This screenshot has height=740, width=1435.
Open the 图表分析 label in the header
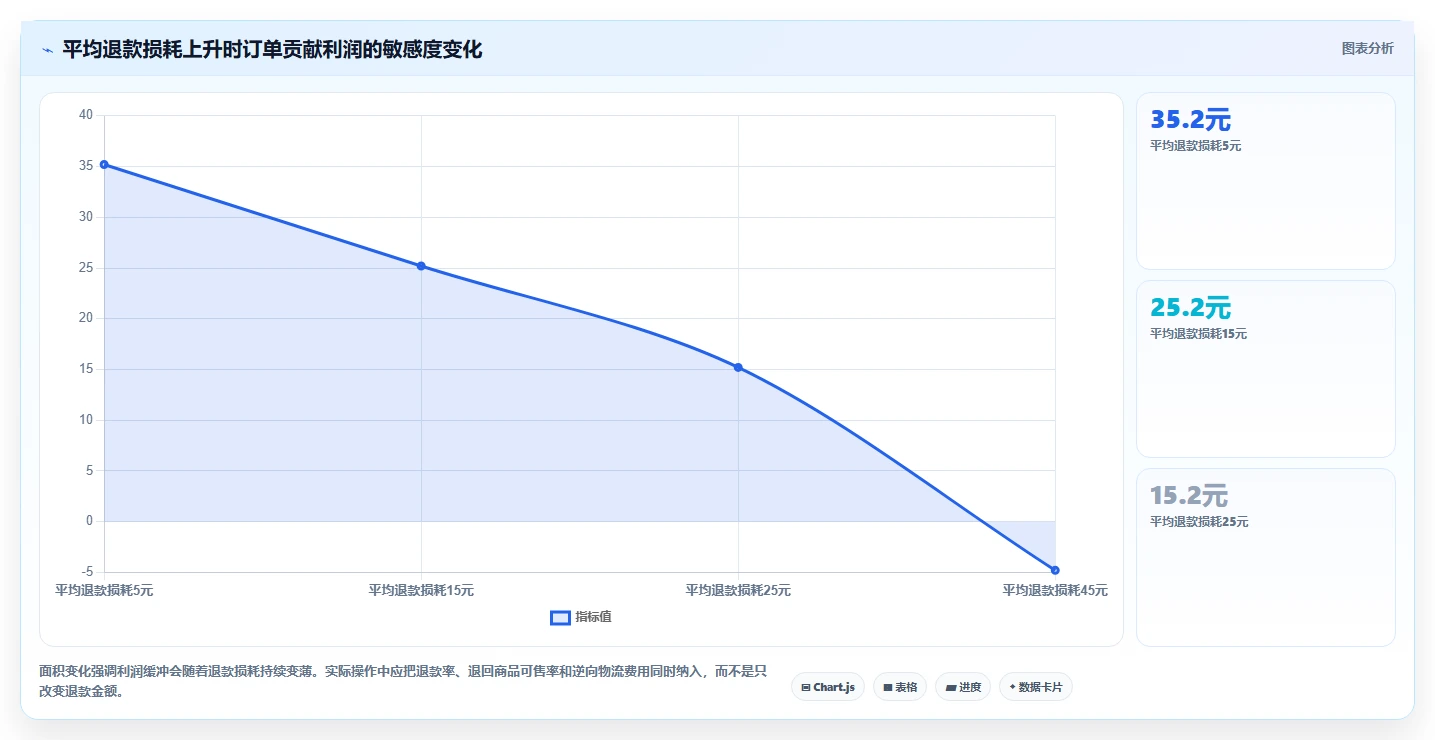(x=1367, y=48)
